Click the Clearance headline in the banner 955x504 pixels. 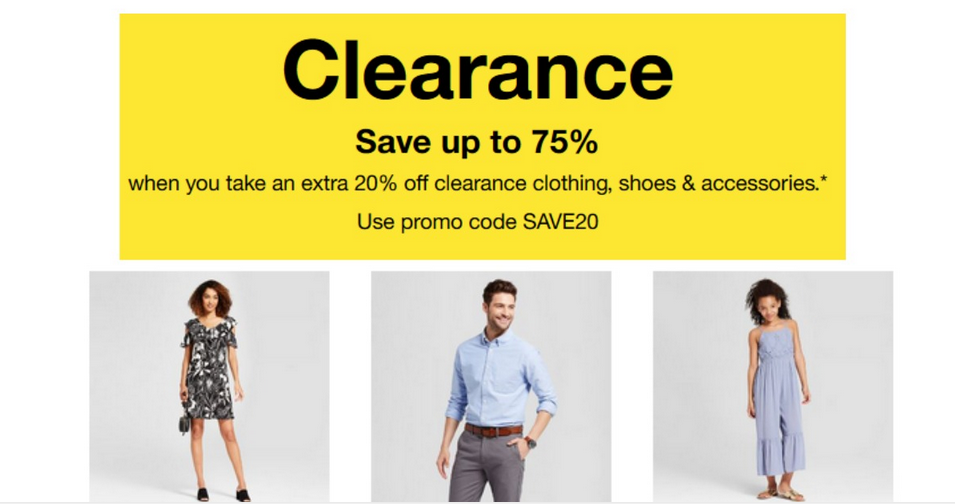[x=478, y=70]
